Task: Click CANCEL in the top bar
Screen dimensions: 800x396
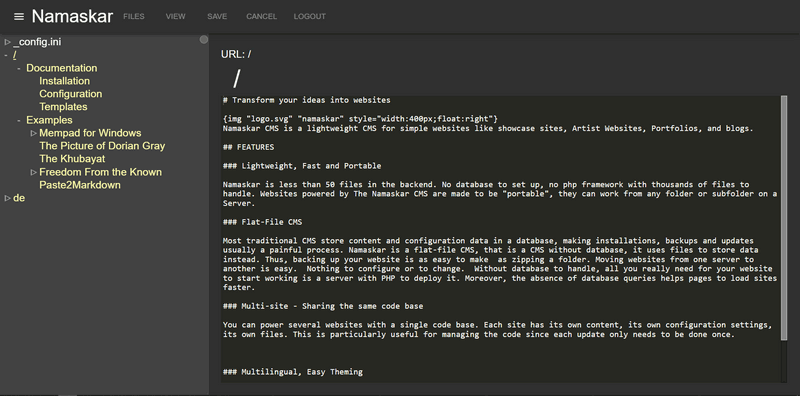Action: (261, 16)
